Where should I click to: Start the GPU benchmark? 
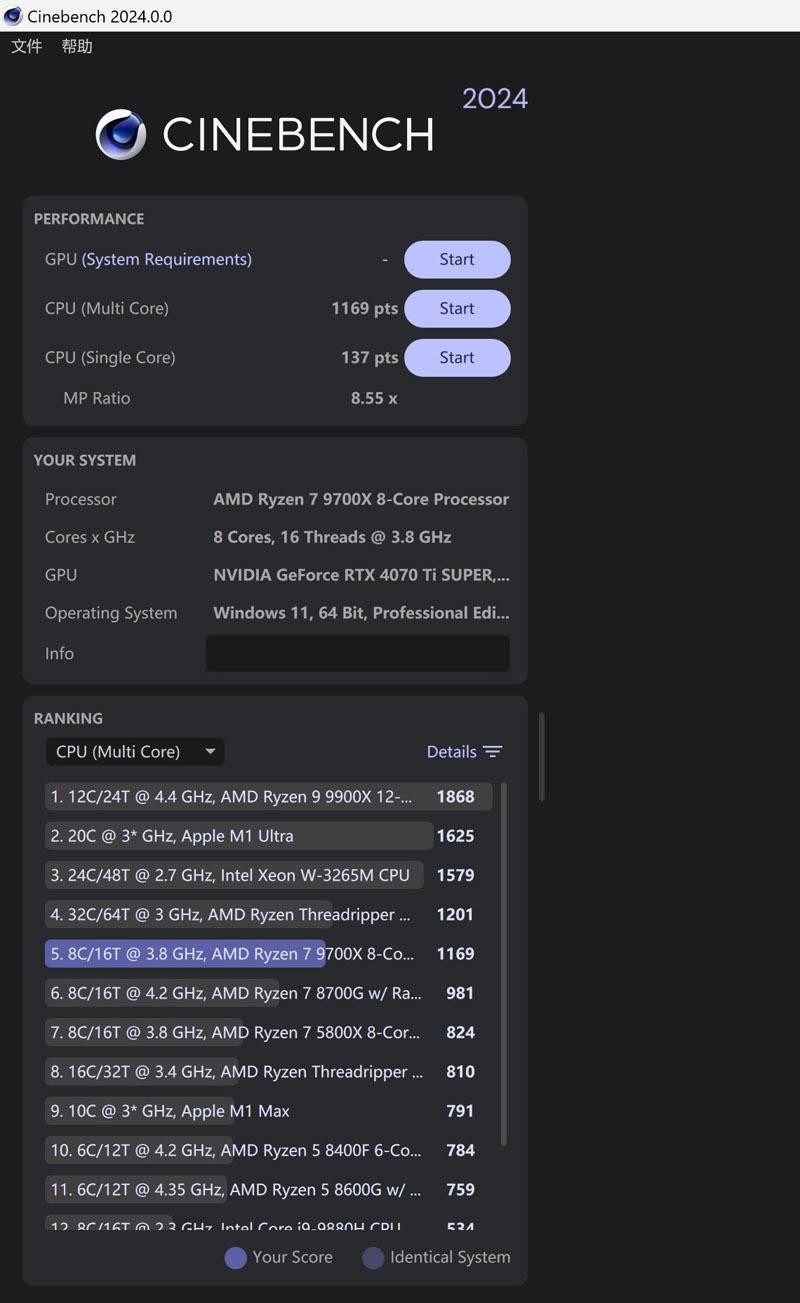click(x=457, y=259)
